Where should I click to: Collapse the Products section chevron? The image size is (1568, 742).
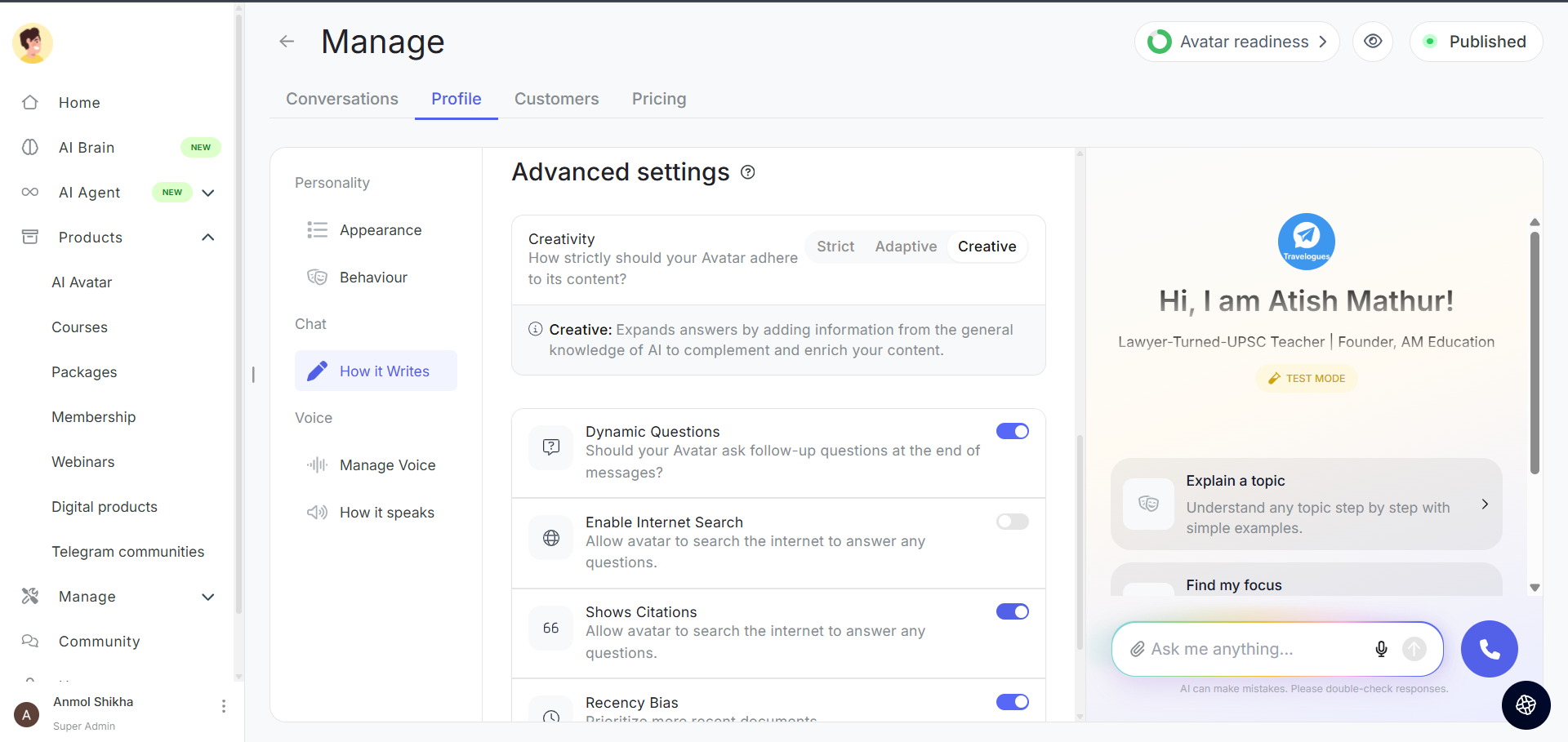208,238
